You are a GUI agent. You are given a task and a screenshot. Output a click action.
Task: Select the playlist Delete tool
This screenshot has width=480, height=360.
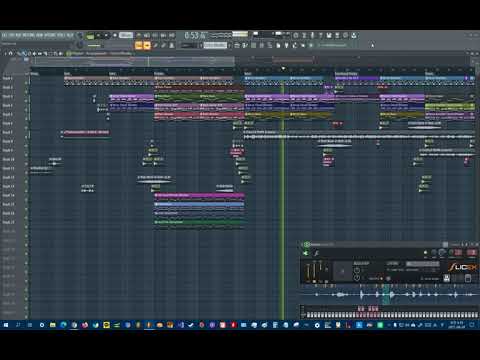click(29, 53)
